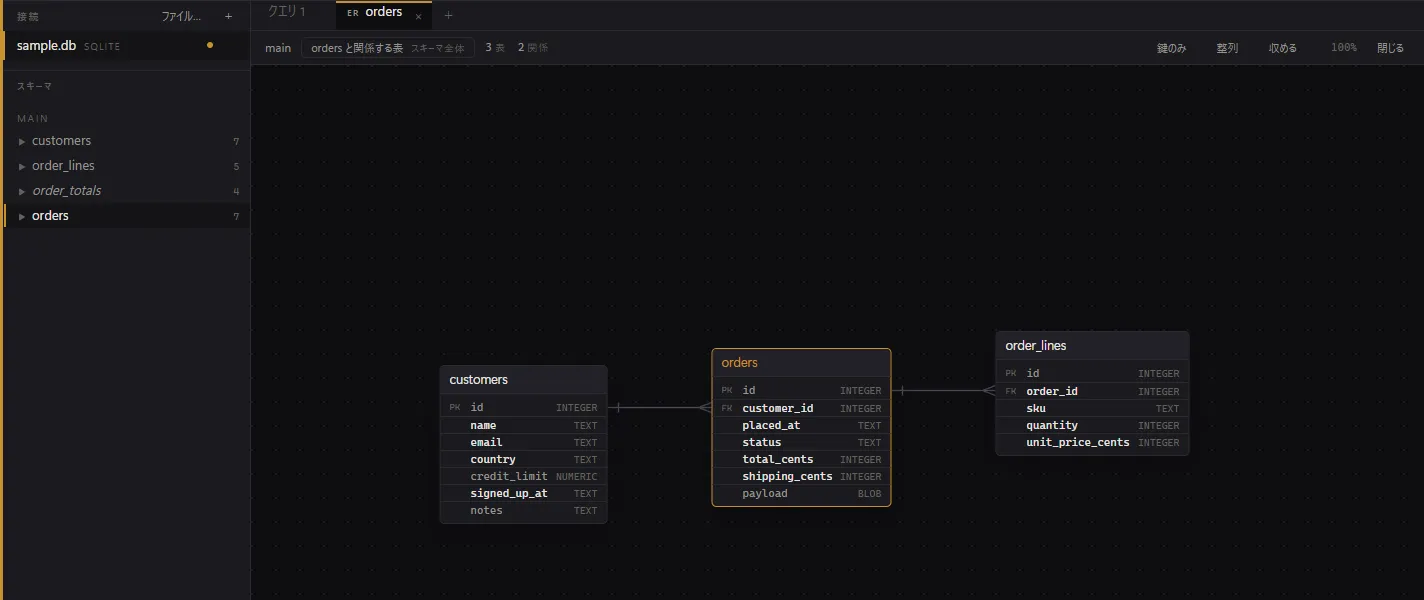Switch scope to スキーマ全体

(x=437, y=48)
